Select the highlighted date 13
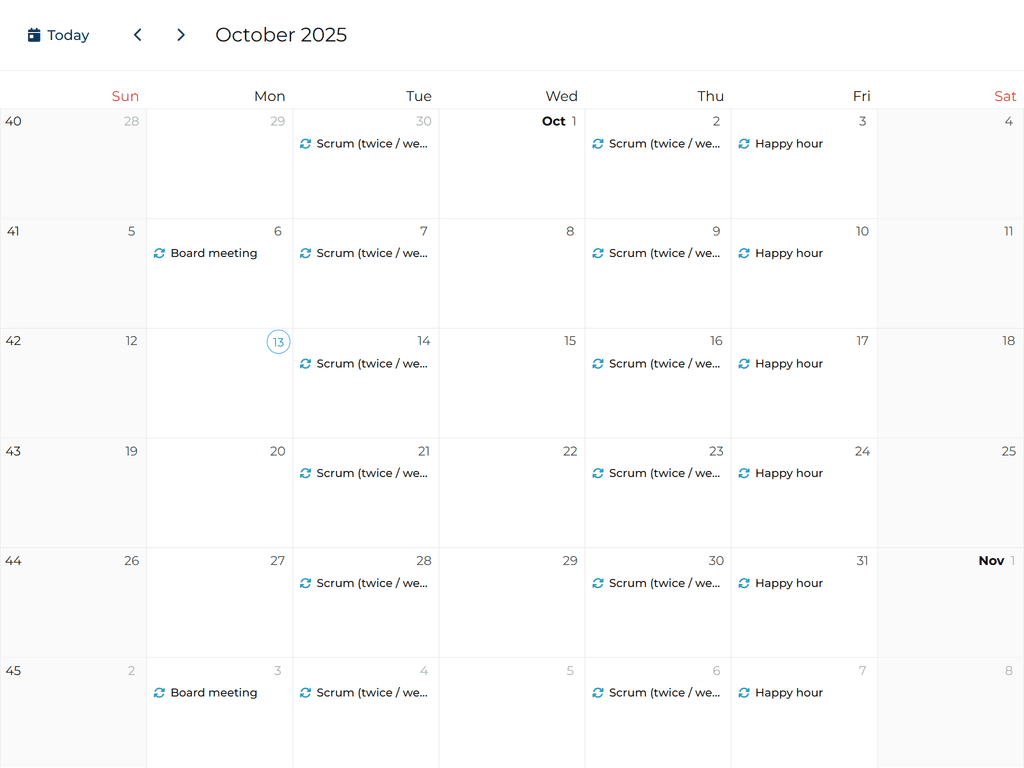Viewport: 1024px width, 768px height. (278, 342)
